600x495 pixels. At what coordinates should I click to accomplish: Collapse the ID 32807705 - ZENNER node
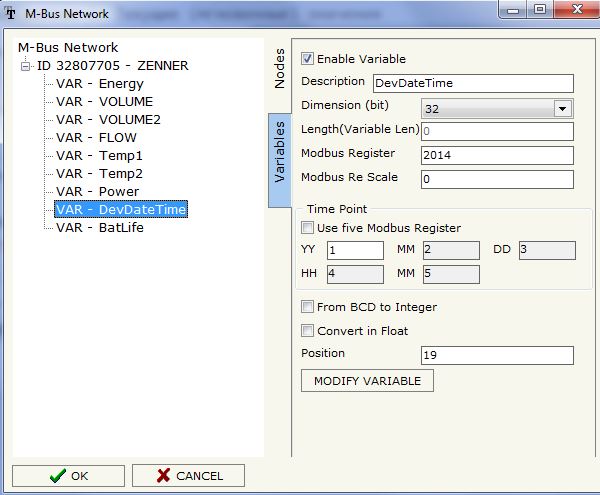point(26,66)
